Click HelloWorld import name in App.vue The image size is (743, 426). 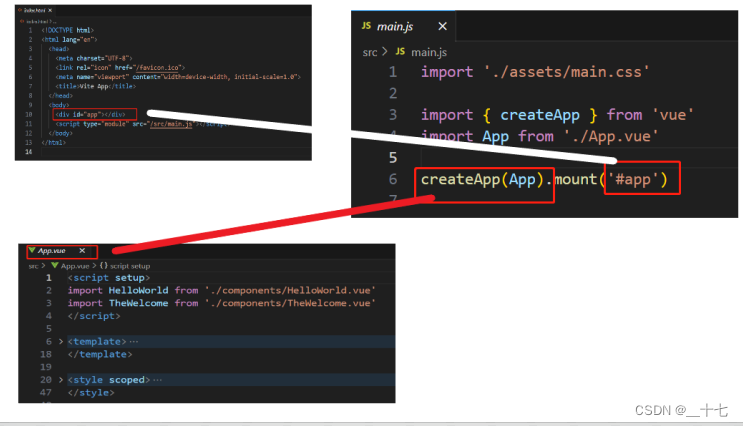138,290
